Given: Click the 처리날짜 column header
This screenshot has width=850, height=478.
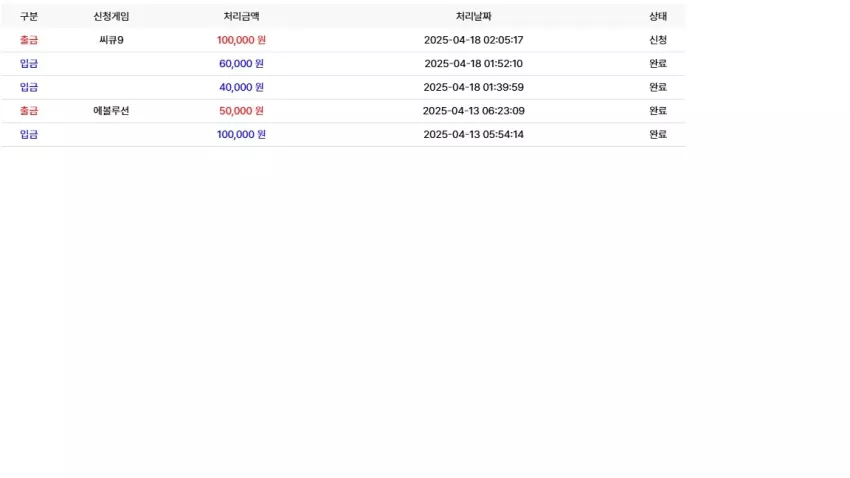Looking at the screenshot, I should pos(473,16).
